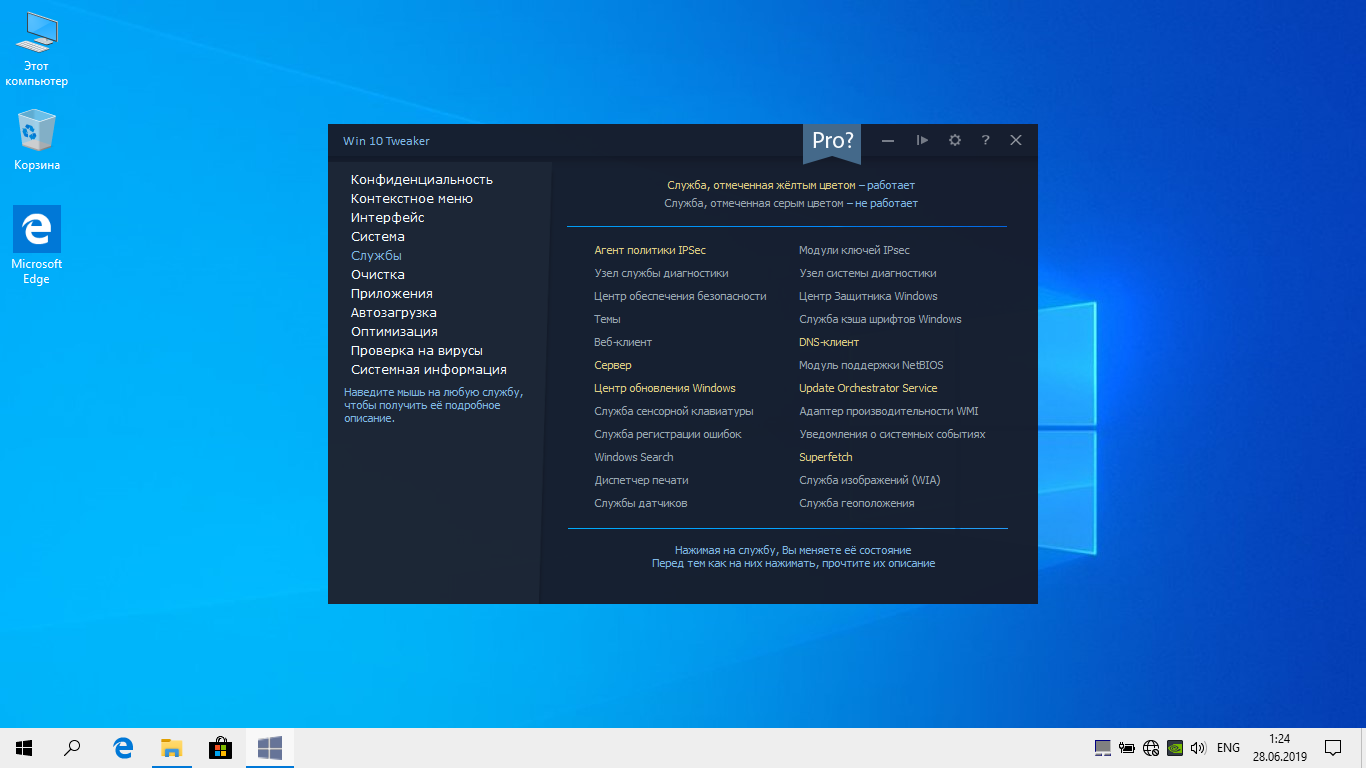The image size is (1366, 768).
Task: Click the question mark help icon
Action: point(985,141)
